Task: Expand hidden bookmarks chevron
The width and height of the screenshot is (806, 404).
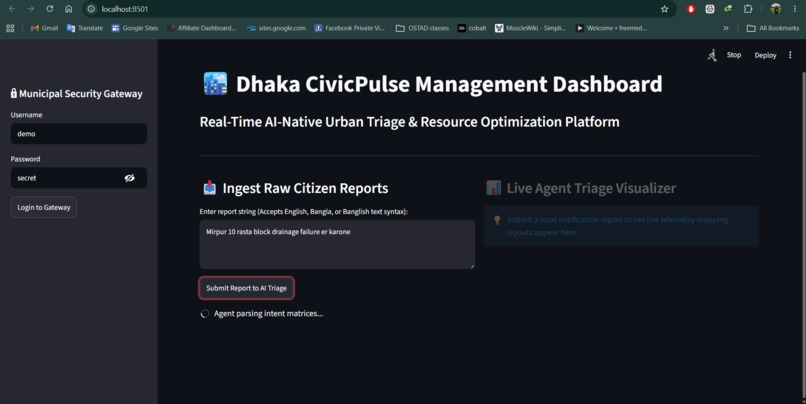Action: (x=726, y=28)
